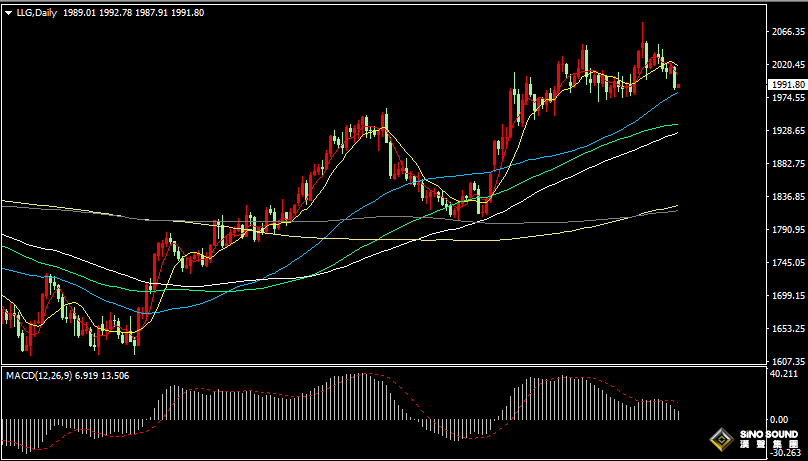
Task: Click the 1836.85 price scale mark
Action: coord(788,197)
